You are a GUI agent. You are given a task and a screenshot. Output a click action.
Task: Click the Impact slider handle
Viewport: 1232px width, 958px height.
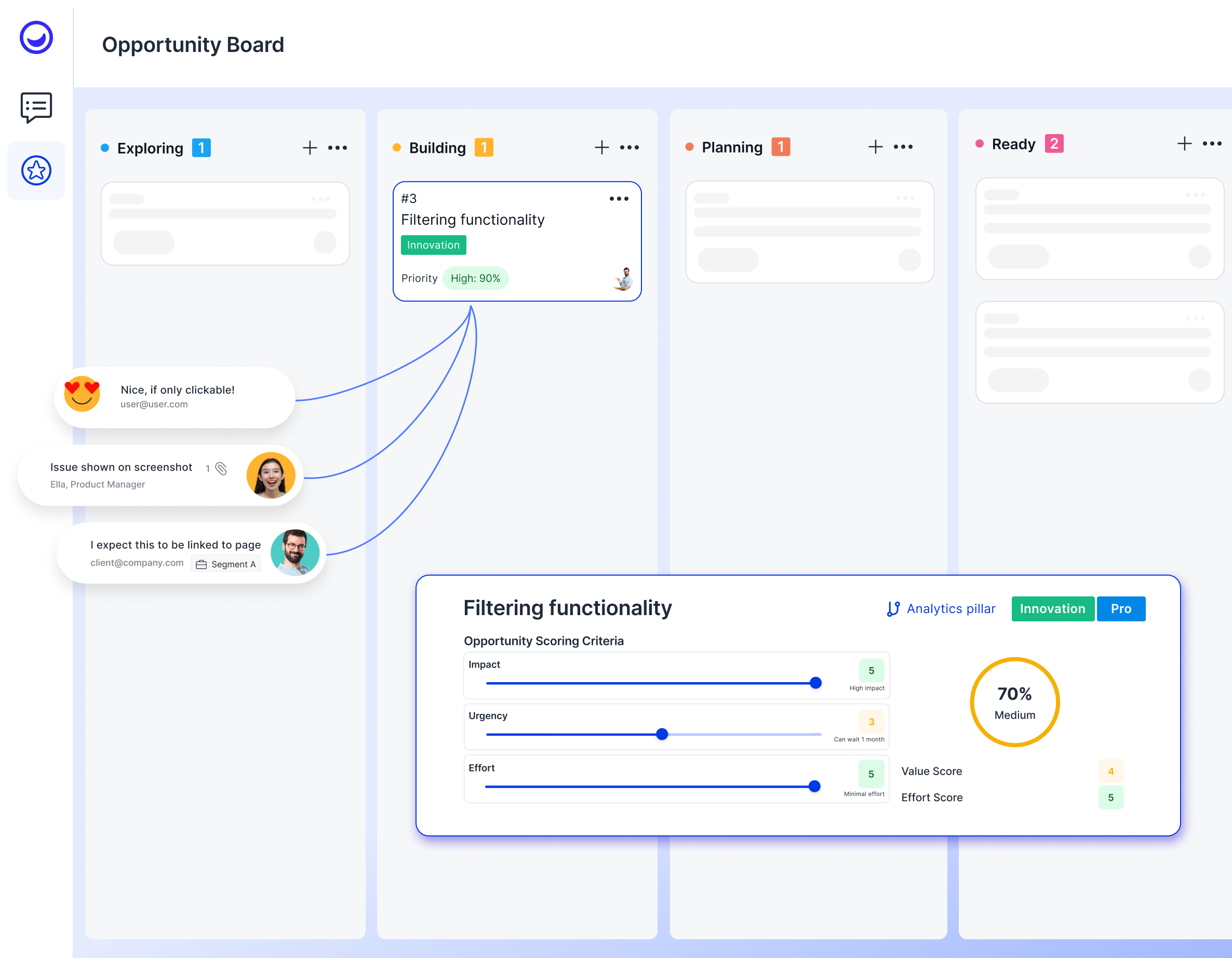815,683
